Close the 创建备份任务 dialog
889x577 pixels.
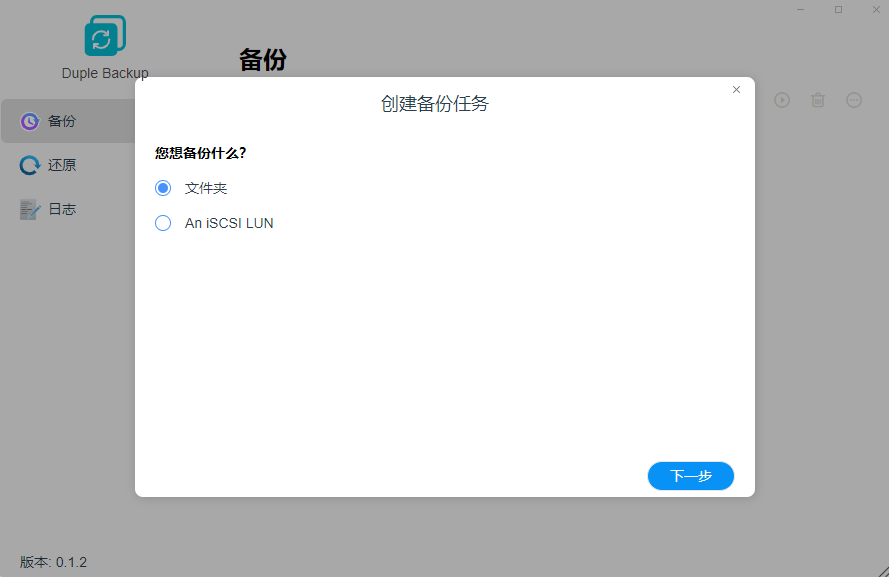coord(737,90)
